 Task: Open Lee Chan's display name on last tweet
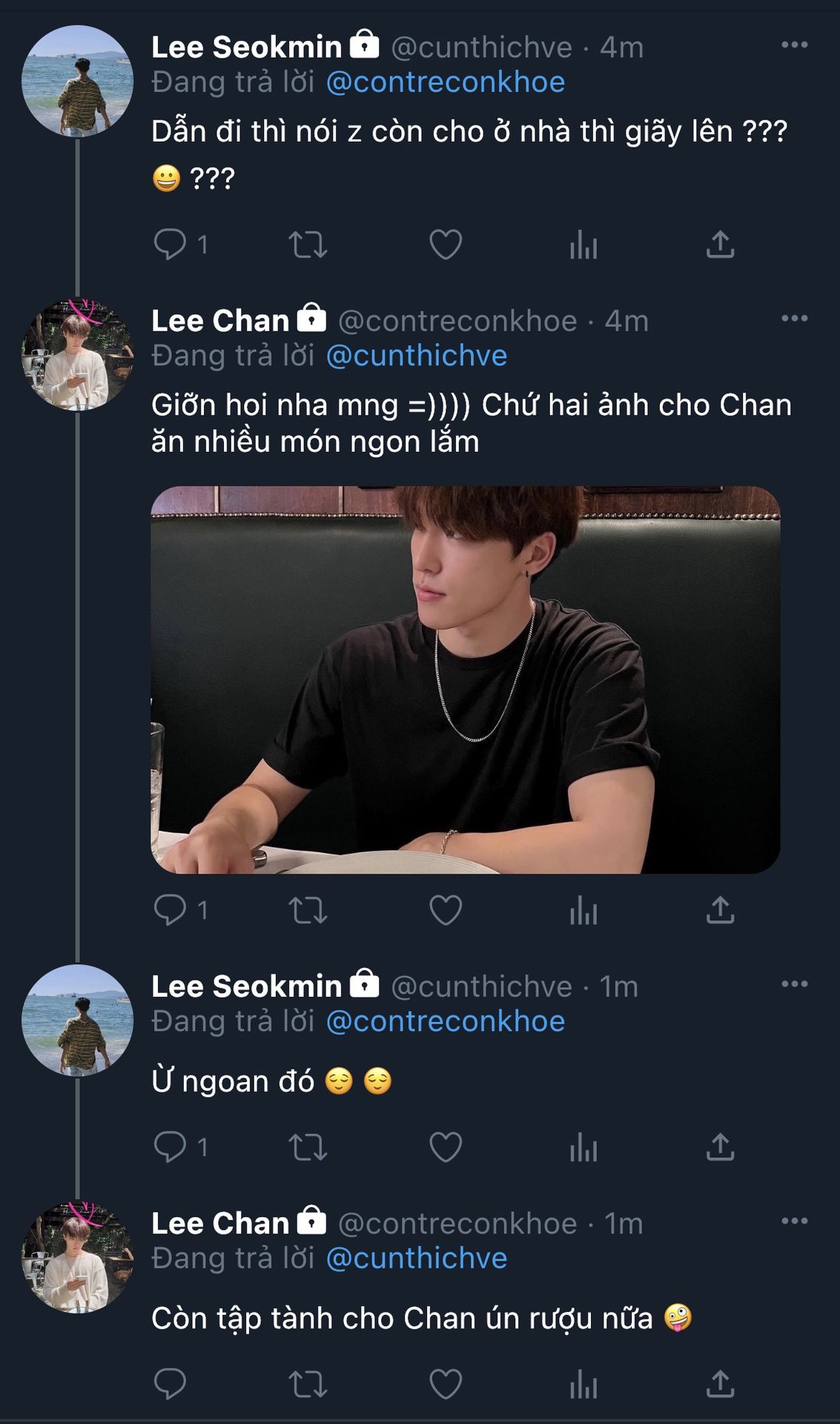219,1224
